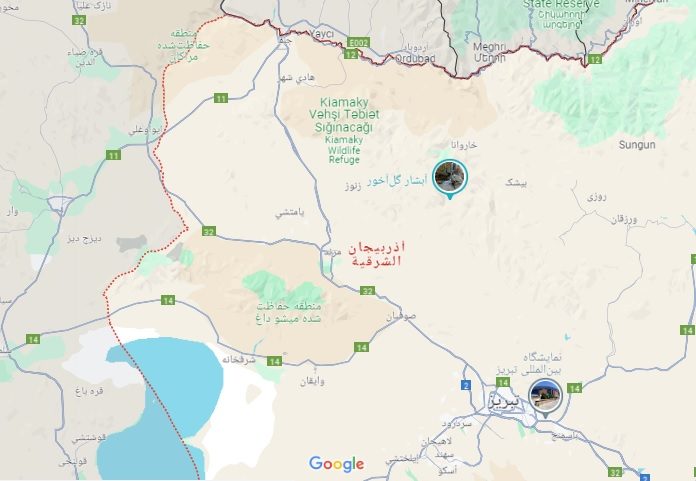This screenshot has height=481, width=696.
Task: Click the green E002 road shield
Action: click(x=358, y=43)
